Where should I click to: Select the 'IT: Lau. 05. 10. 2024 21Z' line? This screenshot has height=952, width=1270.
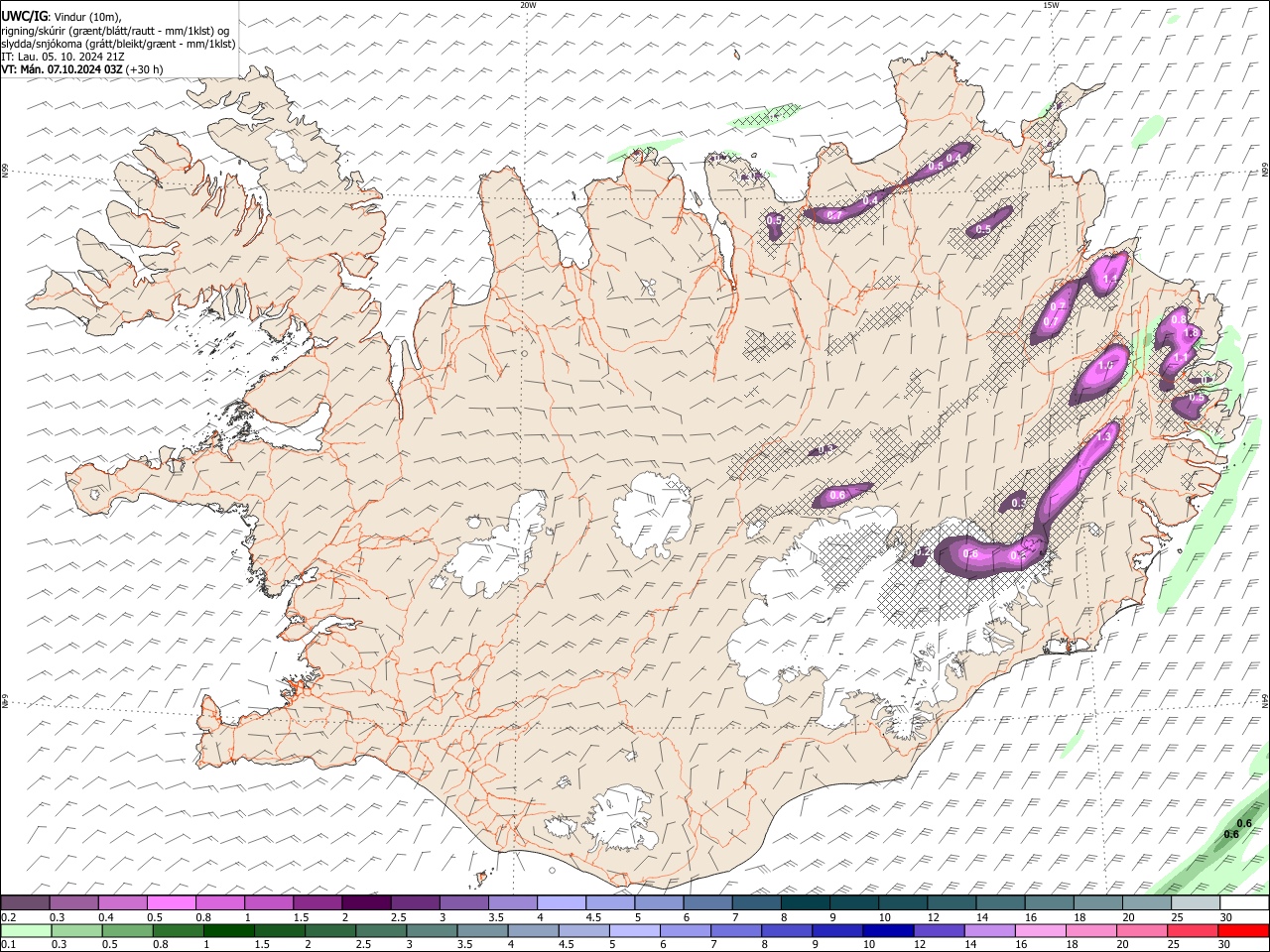point(63,57)
